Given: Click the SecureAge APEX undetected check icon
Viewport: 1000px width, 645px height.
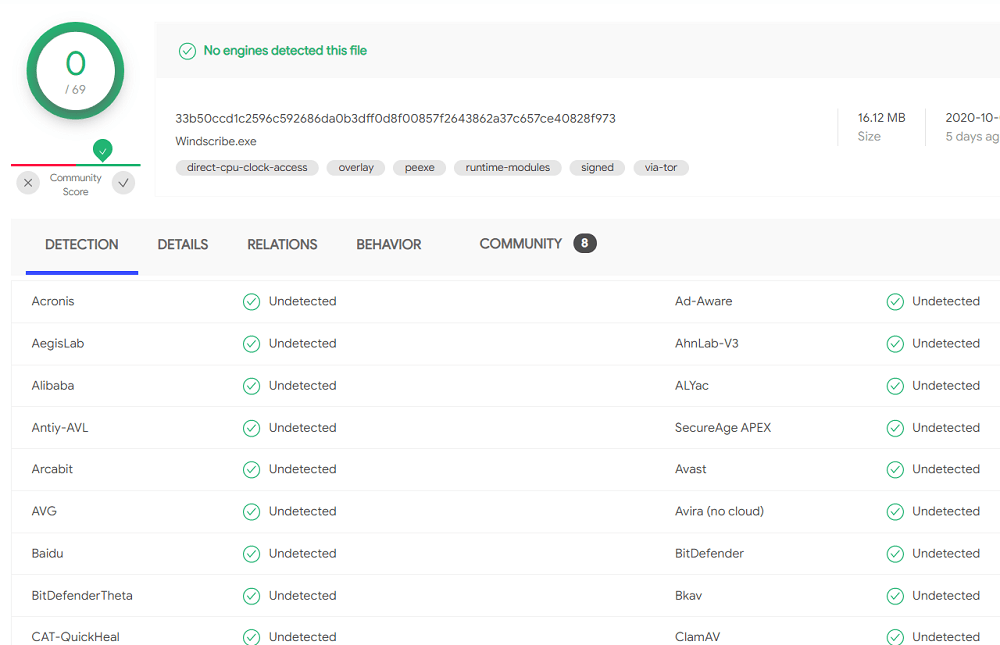Looking at the screenshot, I should coord(895,428).
